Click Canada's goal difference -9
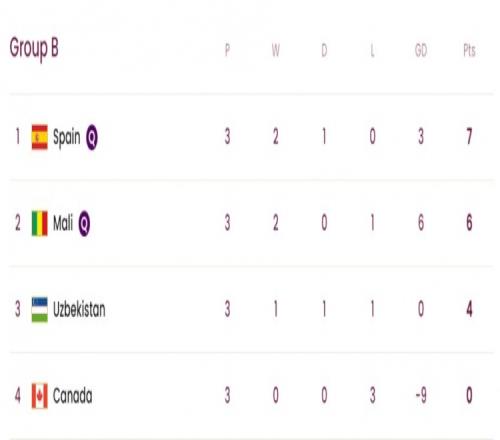 click(x=421, y=396)
